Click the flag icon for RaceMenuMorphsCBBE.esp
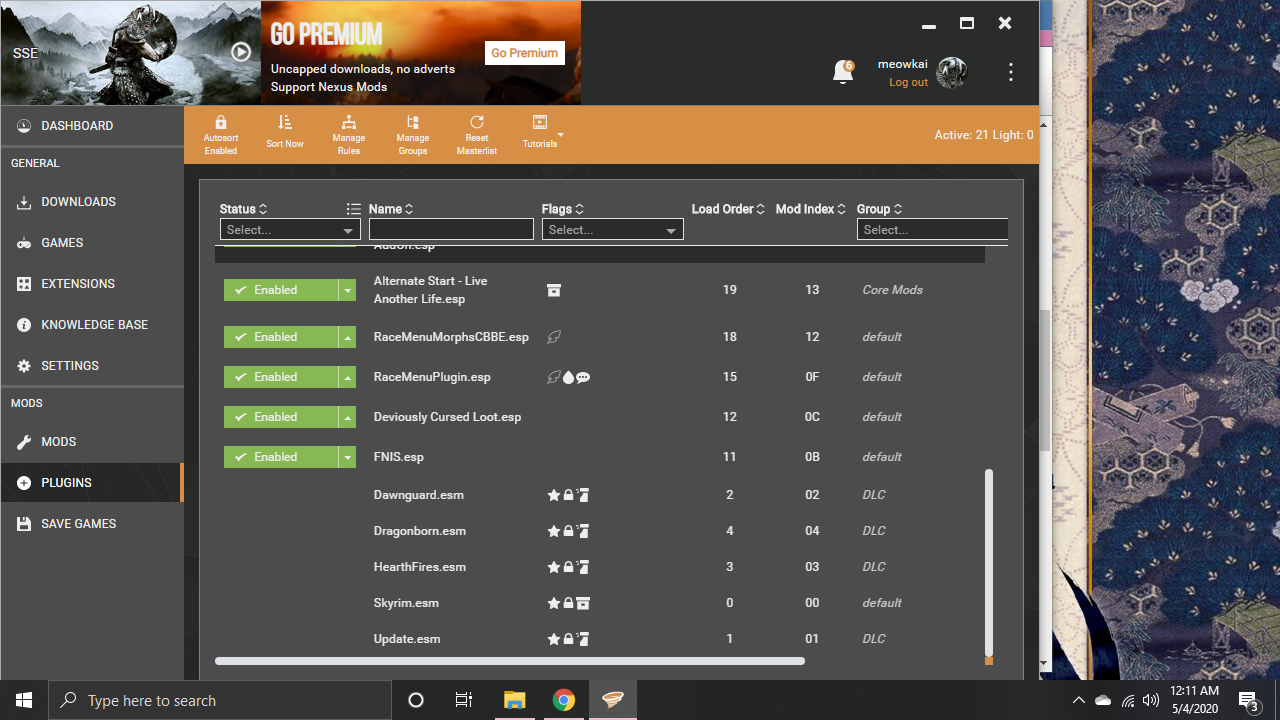1280x720 pixels. point(554,337)
